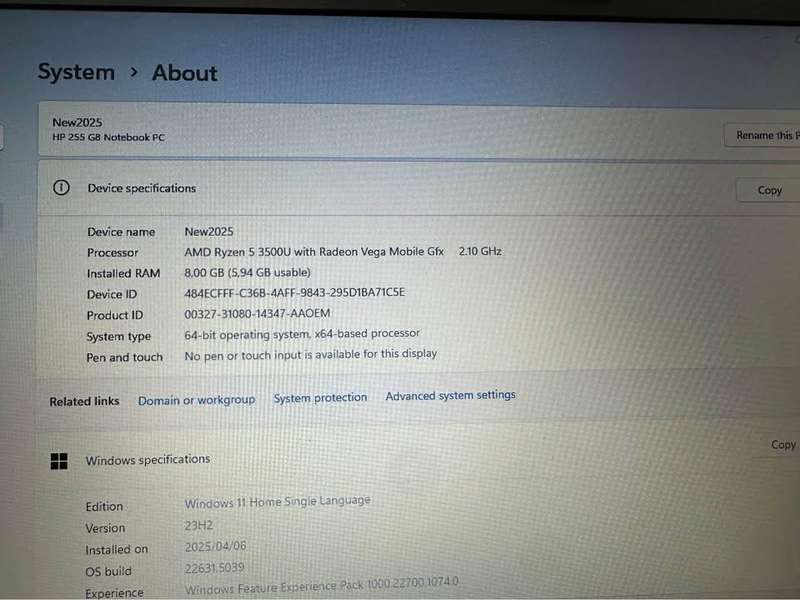Click the About breadcrumb heading
Screen dimensions: 800x600
coord(185,73)
